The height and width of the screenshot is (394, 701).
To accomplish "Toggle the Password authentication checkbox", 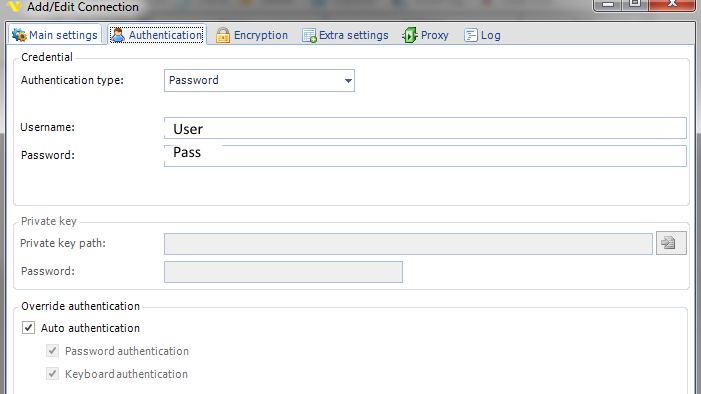I will tap(53, 351).
